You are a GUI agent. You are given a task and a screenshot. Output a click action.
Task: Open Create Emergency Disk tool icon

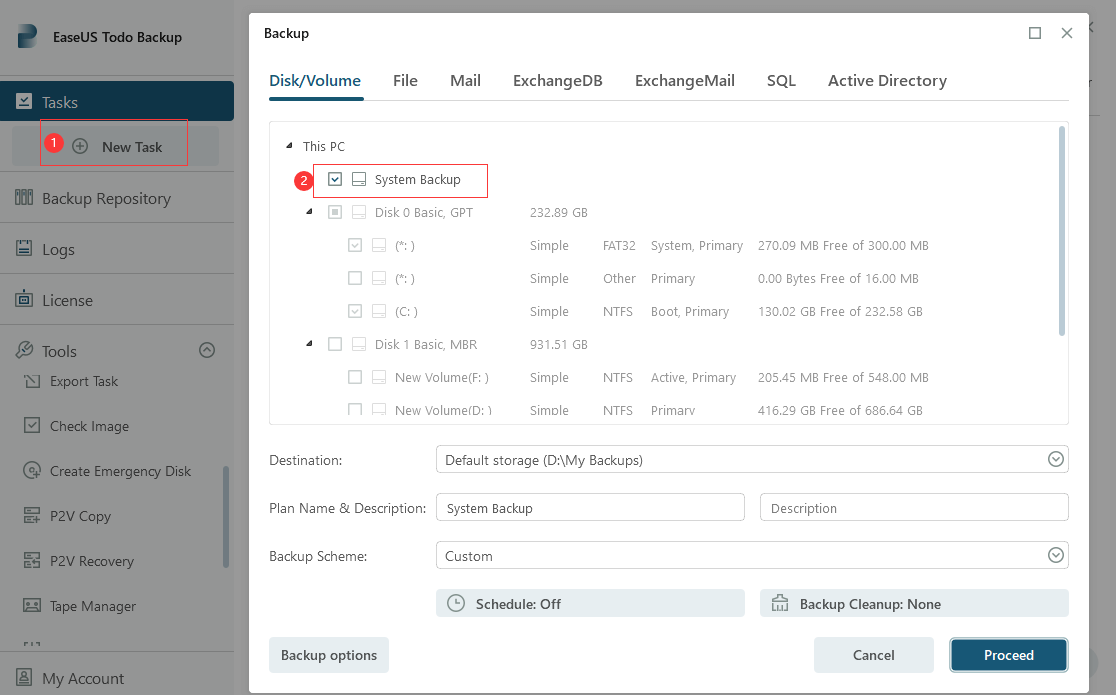32,471
